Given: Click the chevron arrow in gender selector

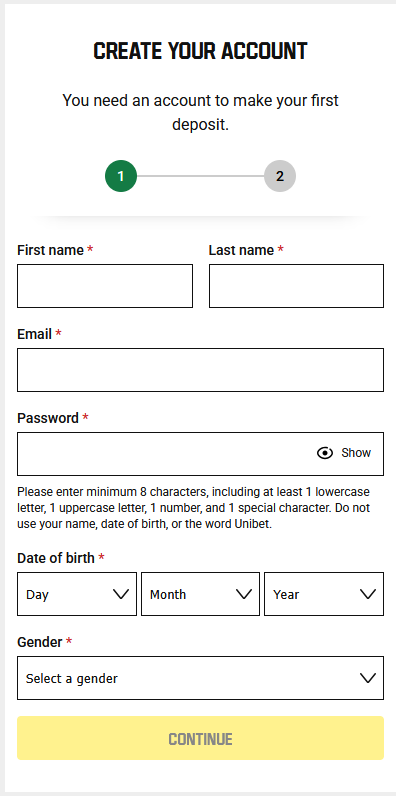Looking at the screenshot, I should (x=368, y=678).
